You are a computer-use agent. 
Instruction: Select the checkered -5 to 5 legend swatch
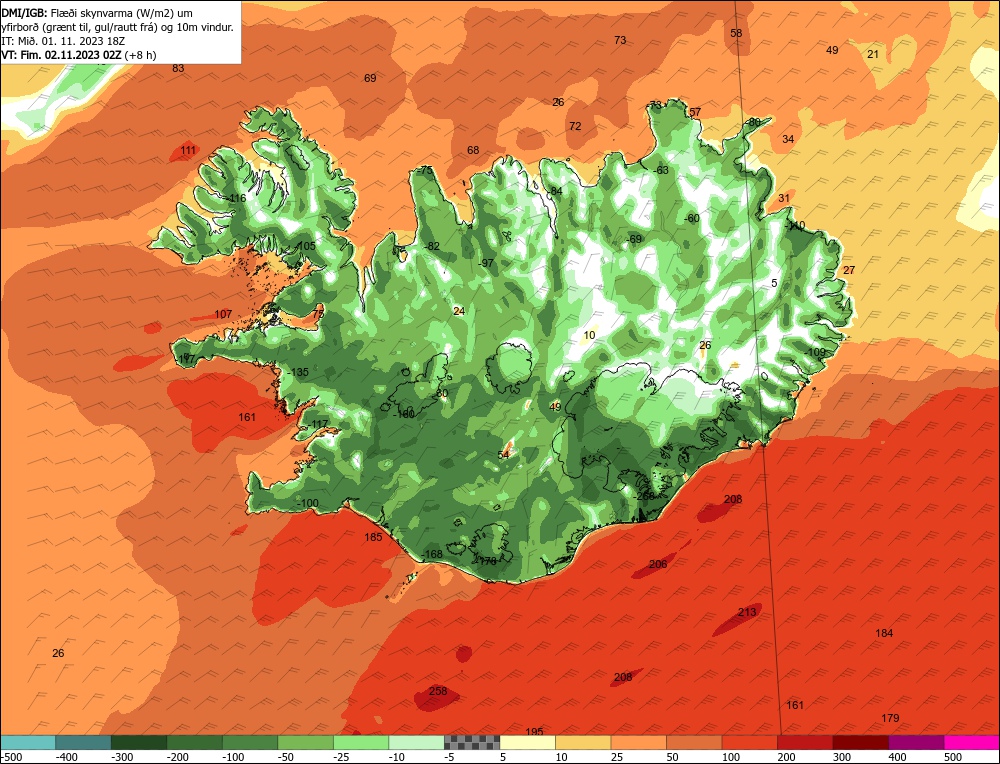[x=472, y=742]
